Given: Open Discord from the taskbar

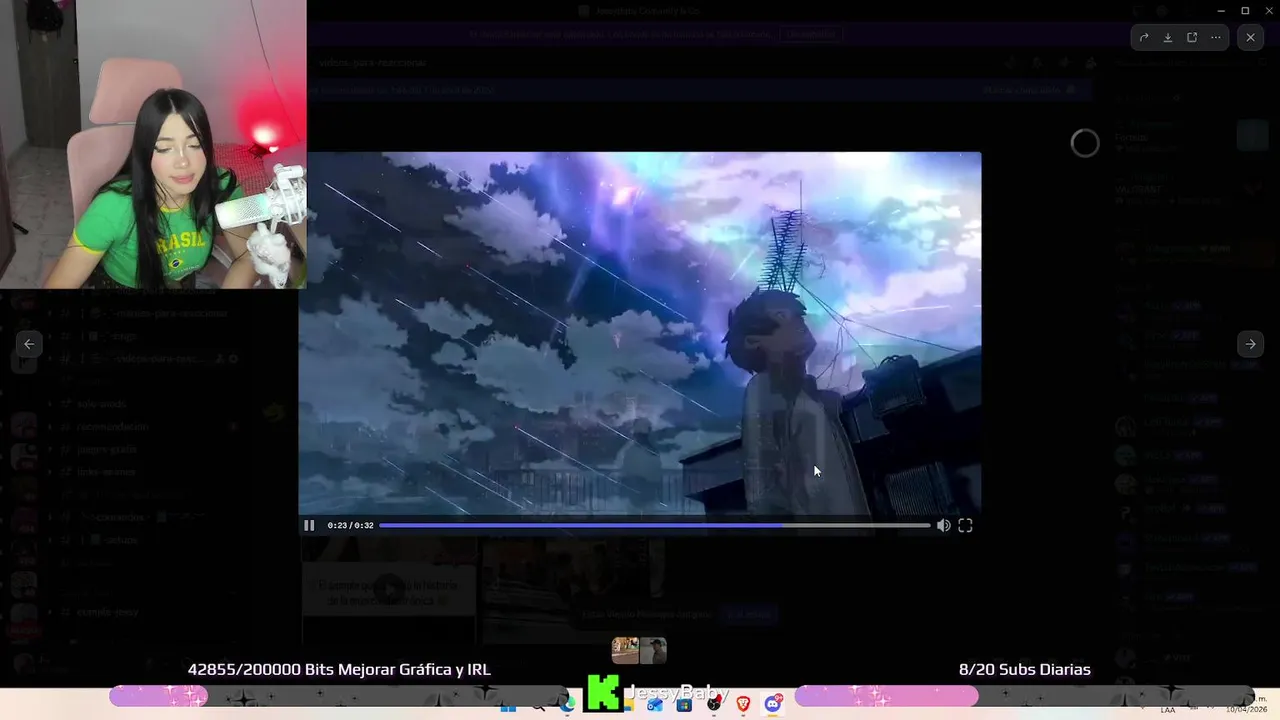Looking at the screenshot, I should click(x=772, y=705).
